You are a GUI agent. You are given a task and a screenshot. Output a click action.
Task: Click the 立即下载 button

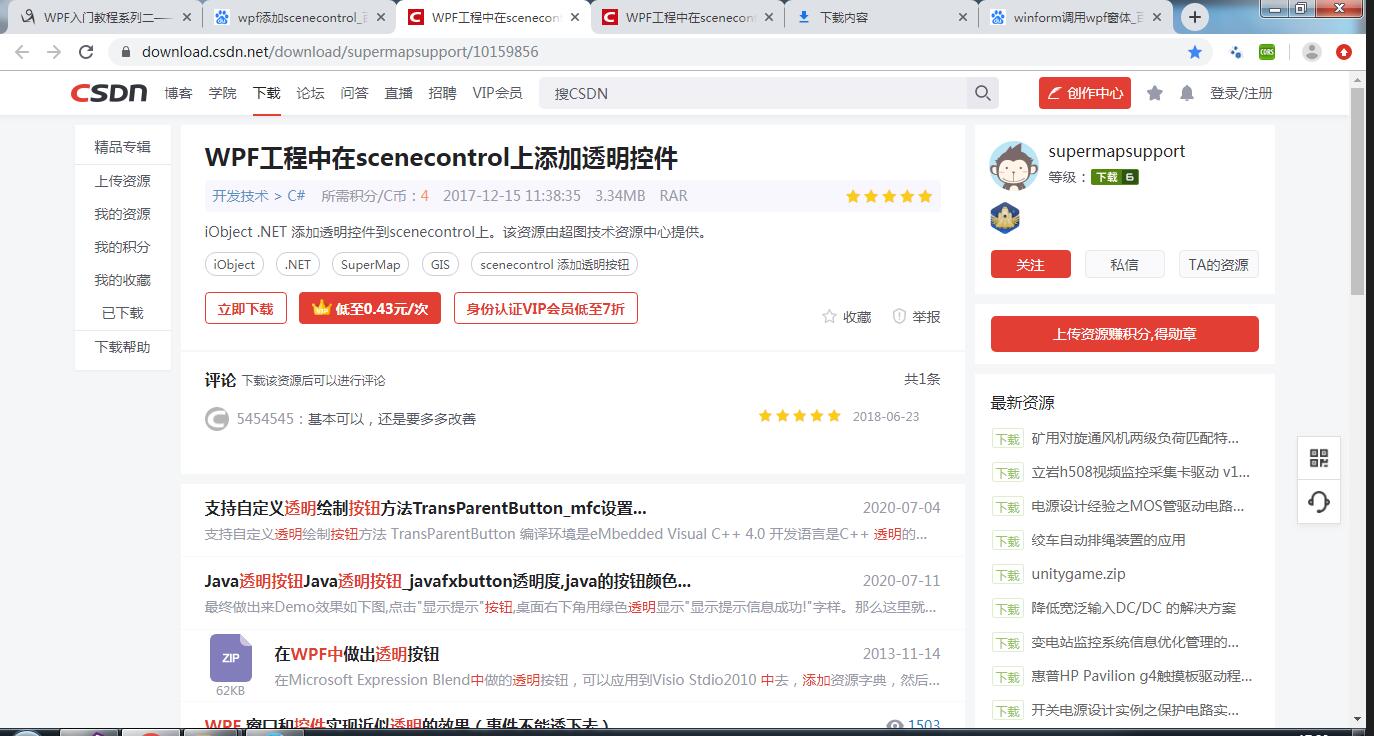246,308
